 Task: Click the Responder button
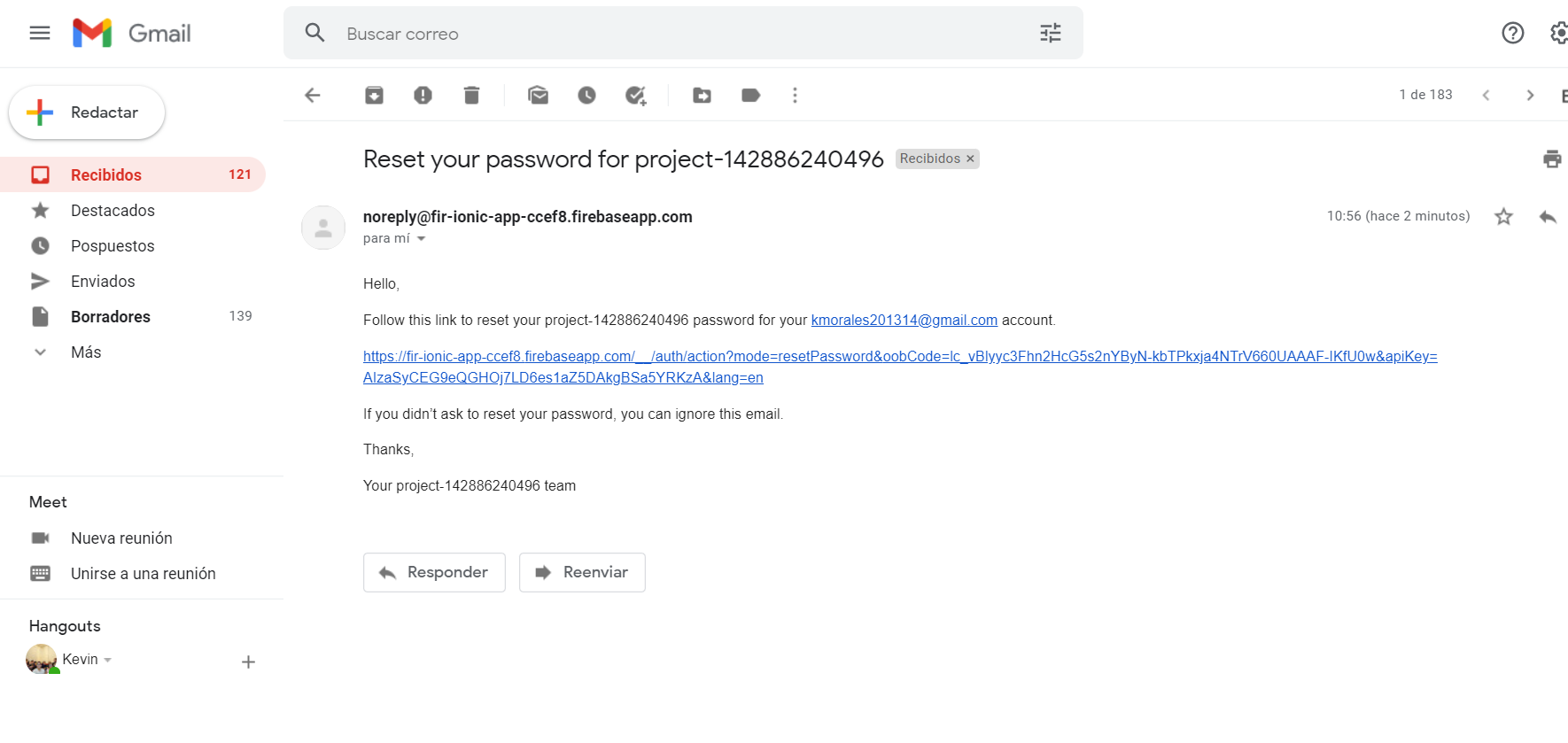coord(434,572)
